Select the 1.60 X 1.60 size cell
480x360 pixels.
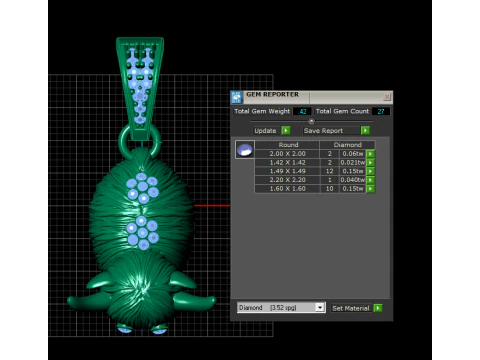pos(287,188)
